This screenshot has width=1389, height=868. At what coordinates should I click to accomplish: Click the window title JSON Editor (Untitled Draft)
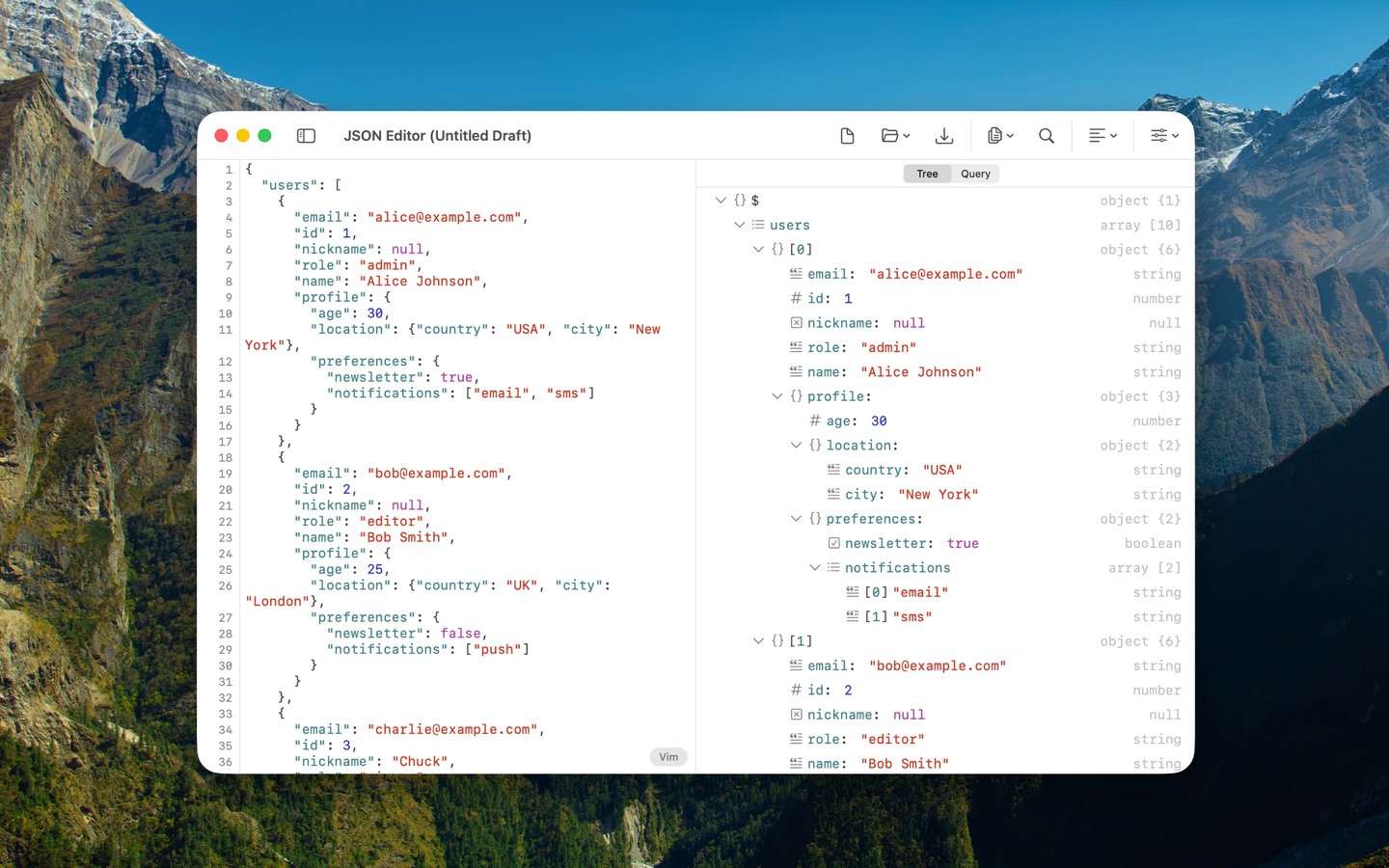tap(438, 136)
